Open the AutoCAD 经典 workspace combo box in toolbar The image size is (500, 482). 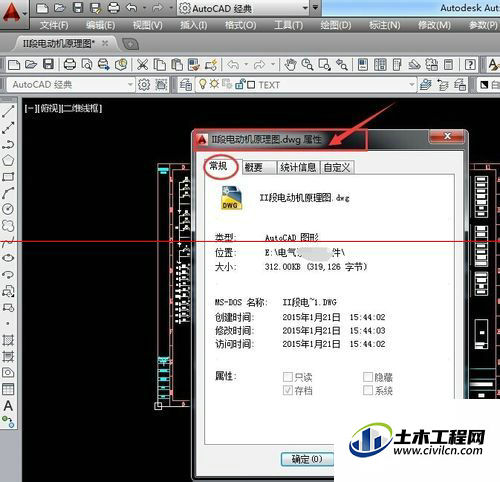pos(71,85)
